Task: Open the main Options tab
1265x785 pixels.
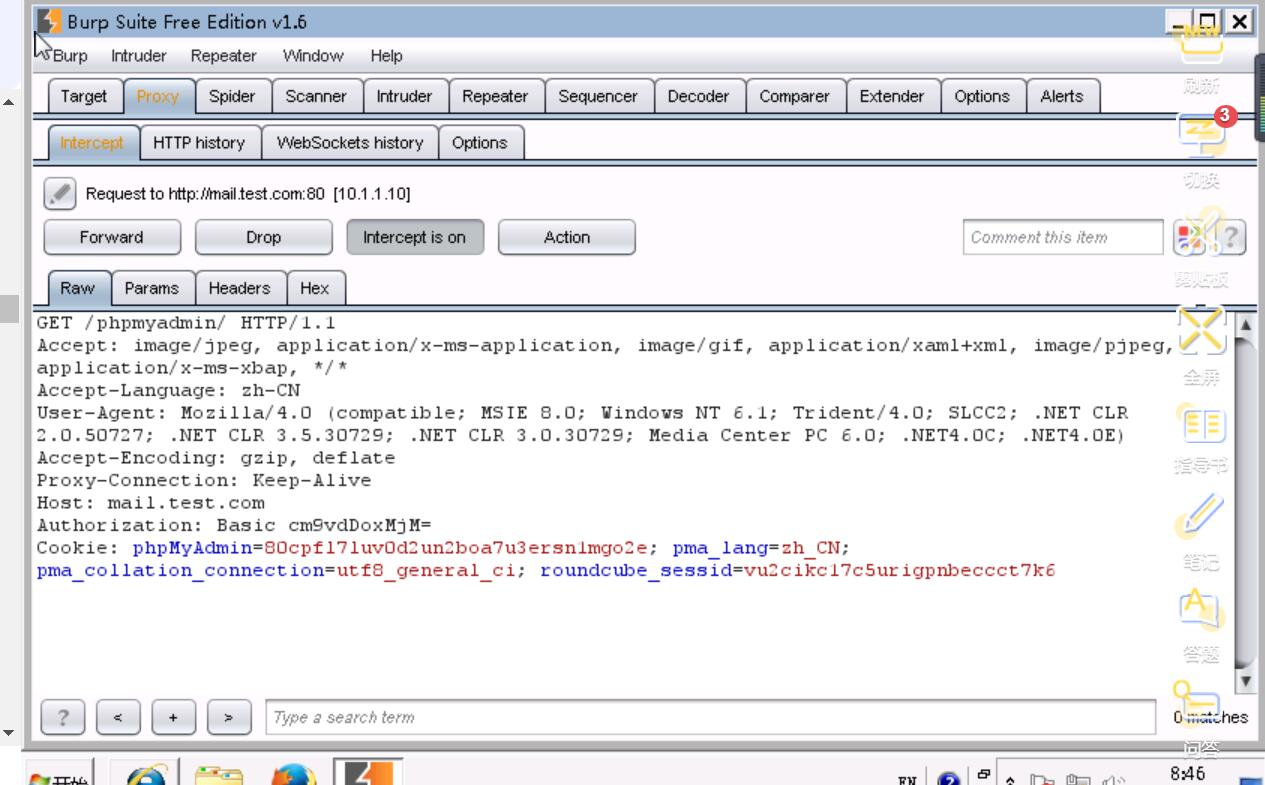Action: click(x=982, y=96)
